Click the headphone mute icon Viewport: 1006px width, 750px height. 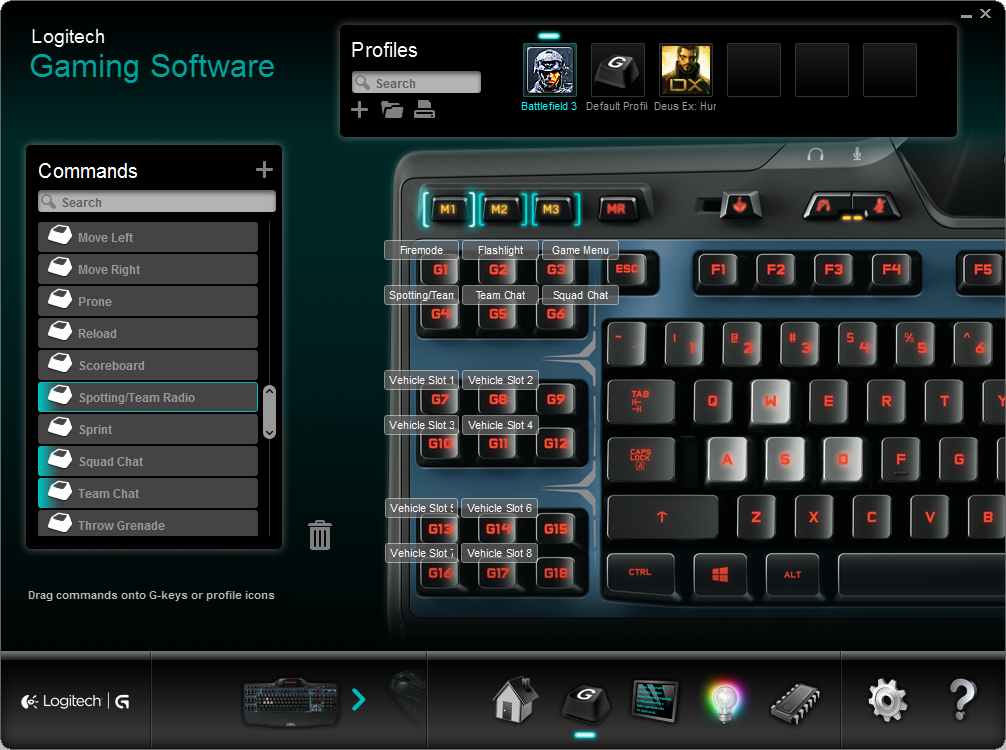click(x=815, y=155)
